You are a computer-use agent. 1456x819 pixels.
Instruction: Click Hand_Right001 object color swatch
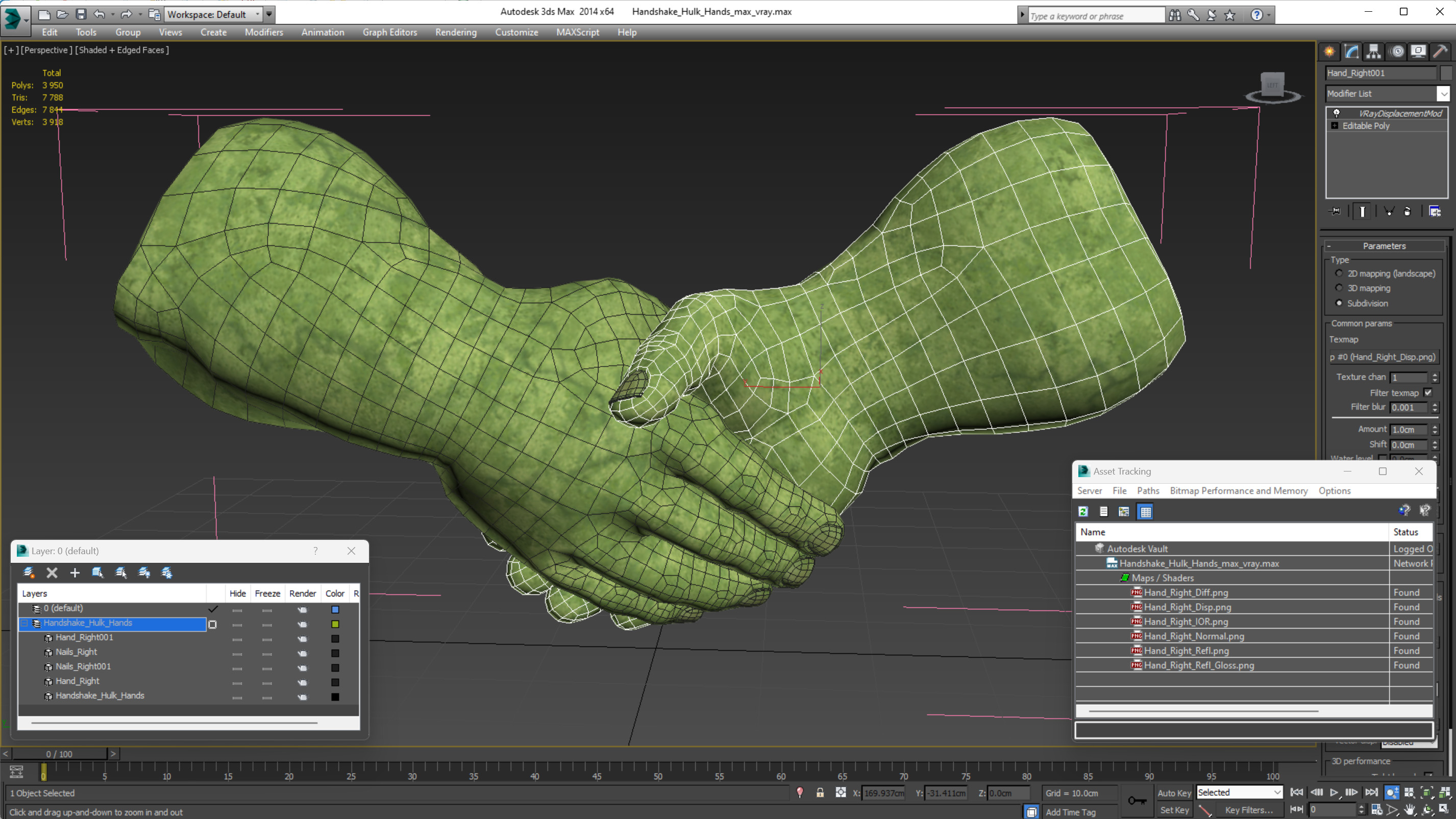1446,73
